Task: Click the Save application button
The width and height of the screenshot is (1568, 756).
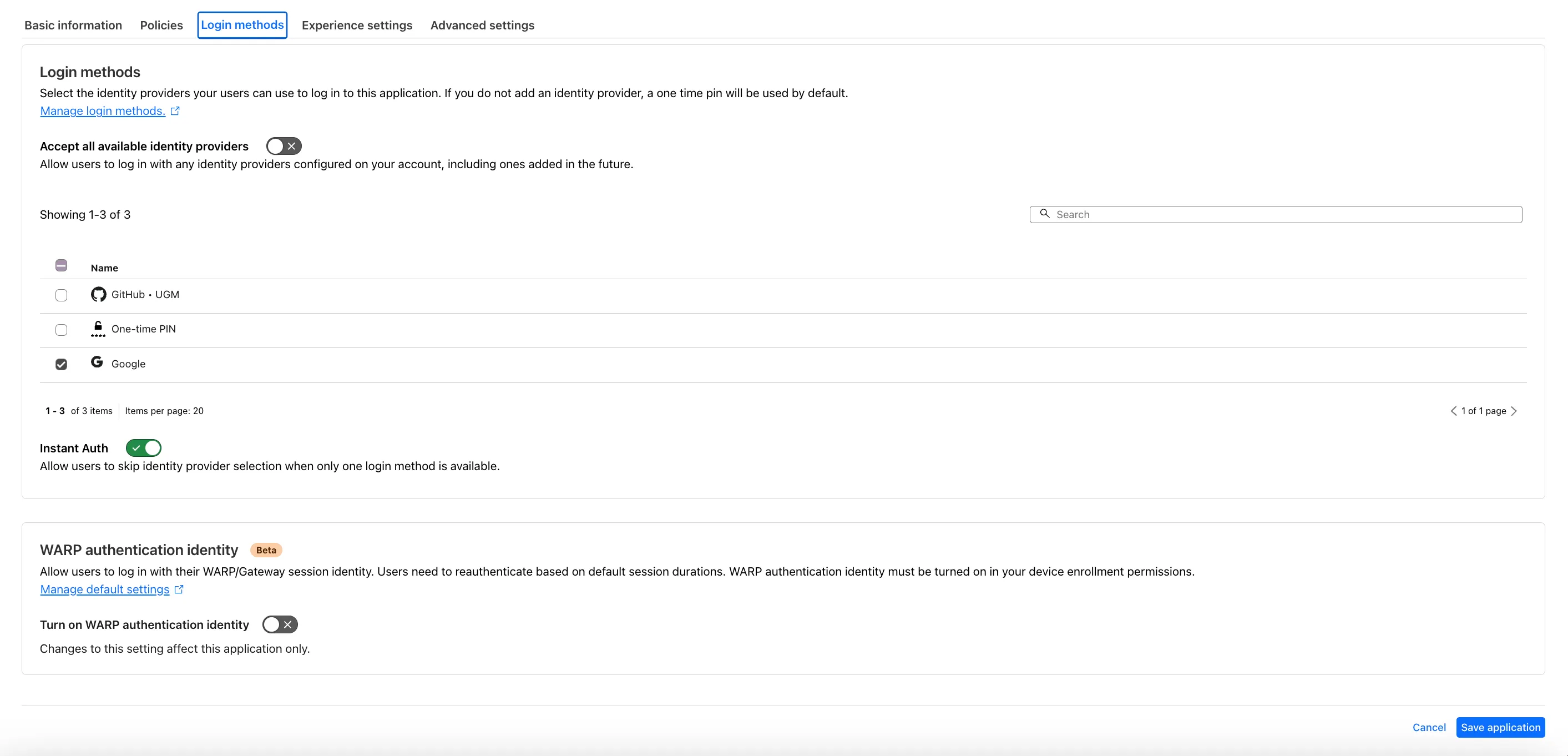Action: click(1500, 727)
